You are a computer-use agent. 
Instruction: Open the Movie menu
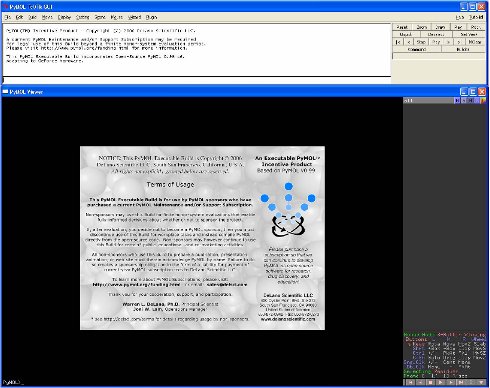click(47, 17)
